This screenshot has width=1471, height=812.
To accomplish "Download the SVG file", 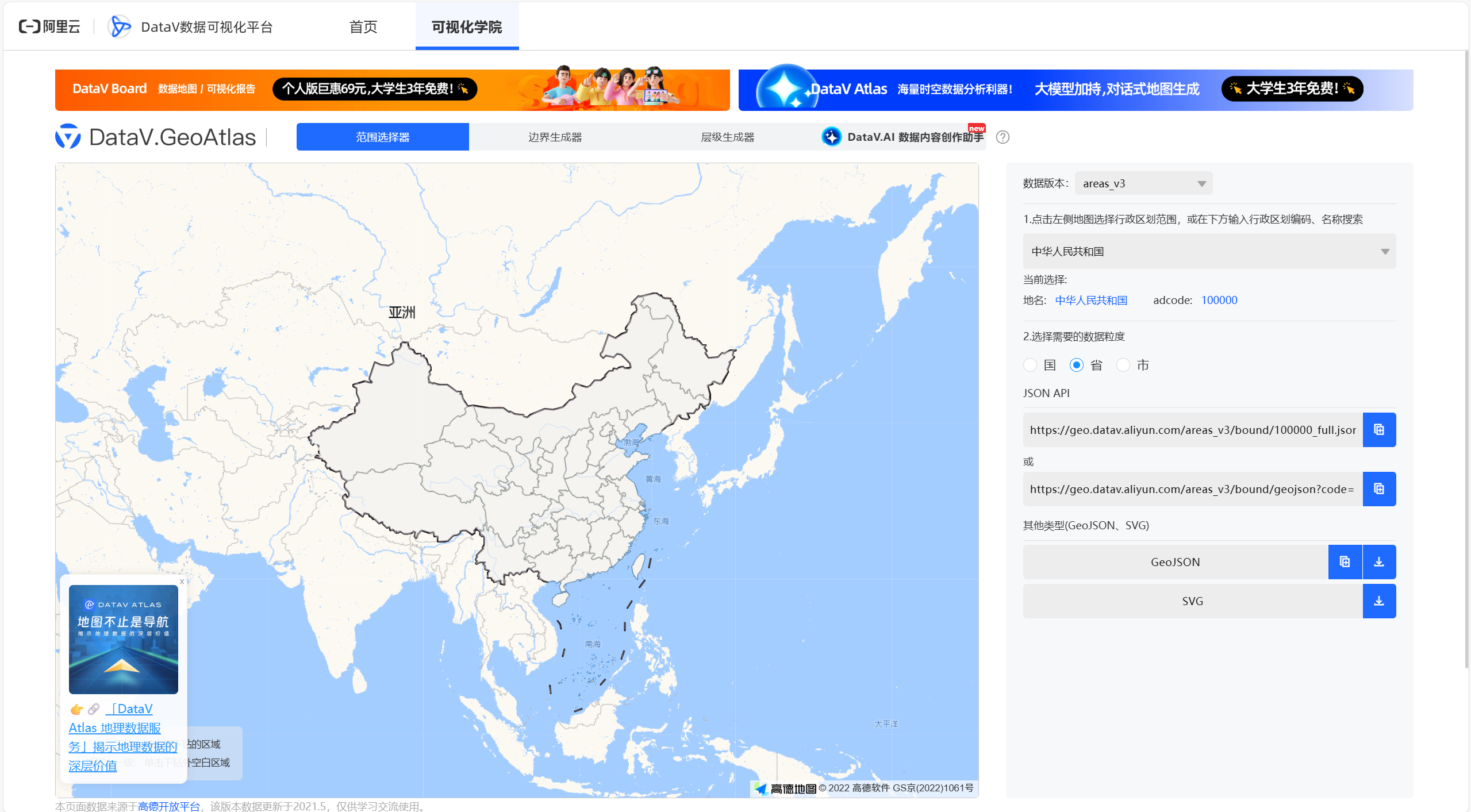I will point(1378,601).
